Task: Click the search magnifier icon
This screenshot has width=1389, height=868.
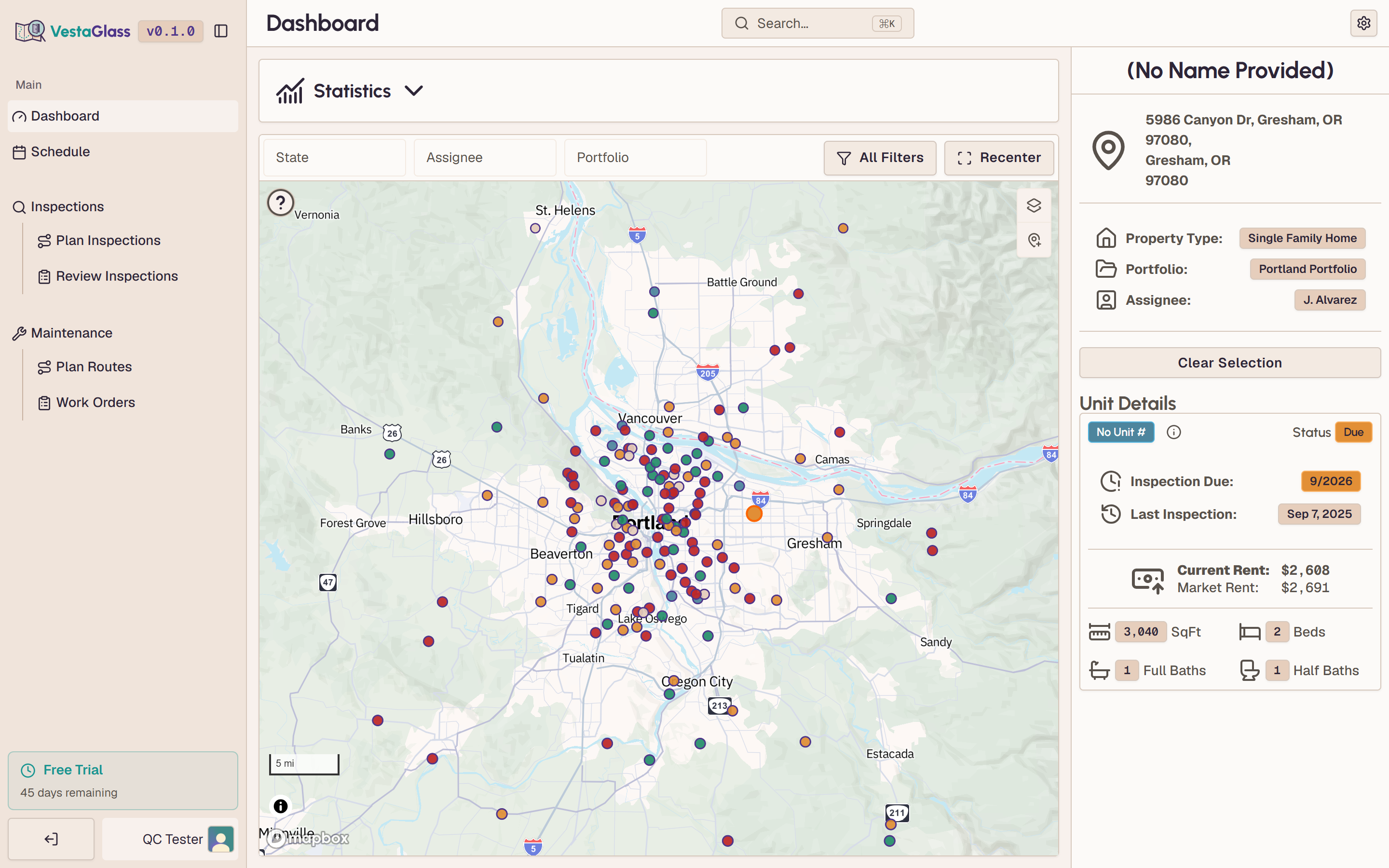Action: tap(742, 24)
